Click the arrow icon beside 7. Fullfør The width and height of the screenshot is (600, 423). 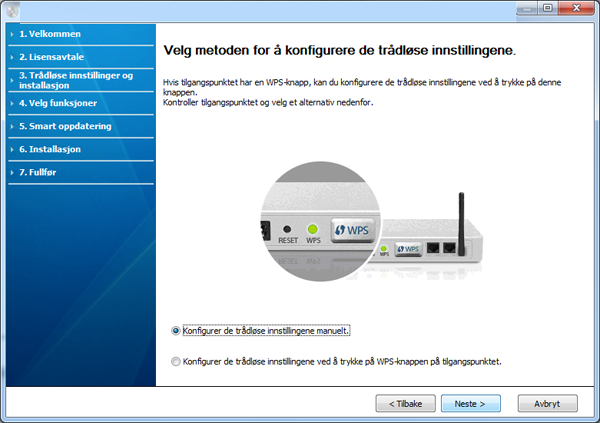tap(12, 173)
